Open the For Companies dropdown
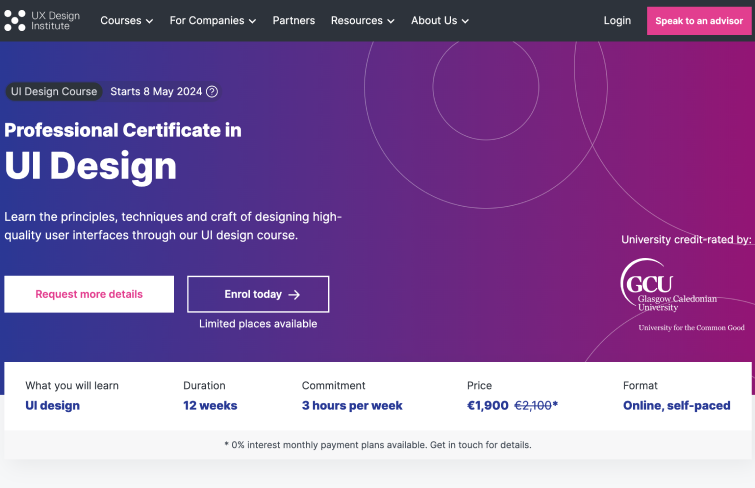755x488 pixels. pyautogui.click(x=212, y=21)
